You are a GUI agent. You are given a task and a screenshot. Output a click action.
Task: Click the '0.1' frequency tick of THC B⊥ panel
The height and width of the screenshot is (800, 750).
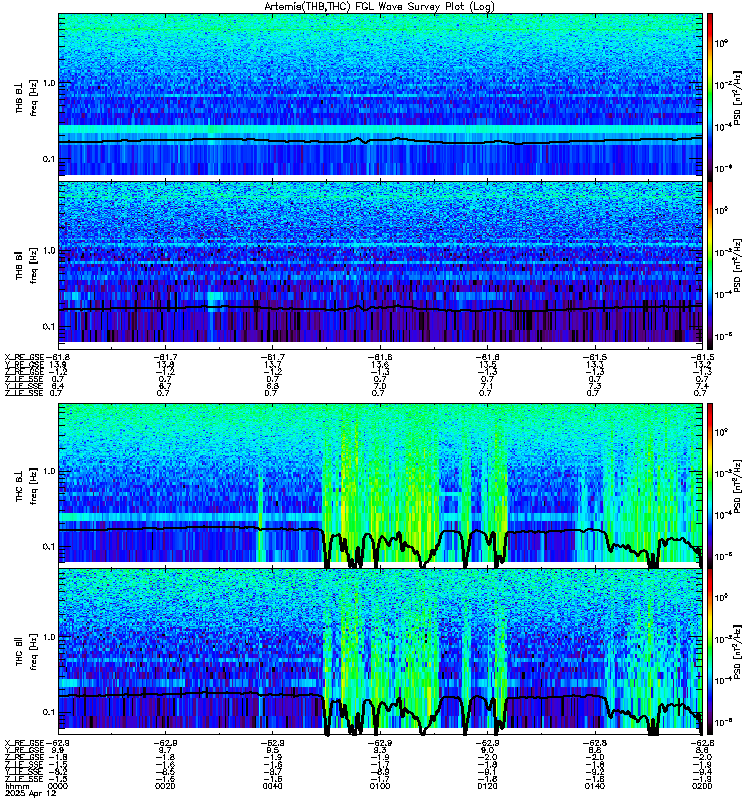(49, 547)
